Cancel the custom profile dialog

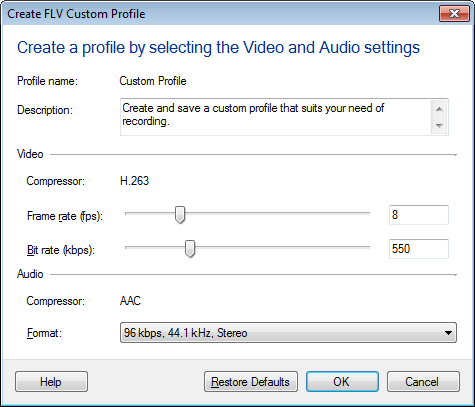coord(423,382)
